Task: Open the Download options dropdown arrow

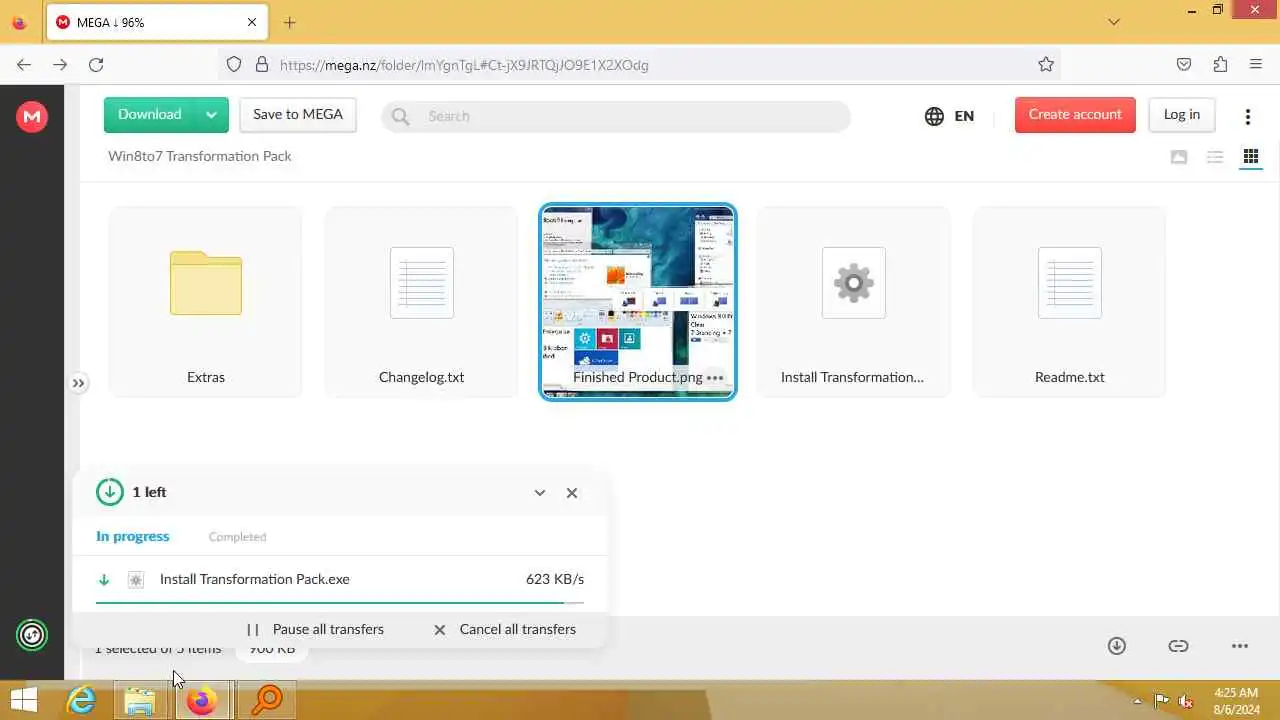Action: [x=211, y=115]
